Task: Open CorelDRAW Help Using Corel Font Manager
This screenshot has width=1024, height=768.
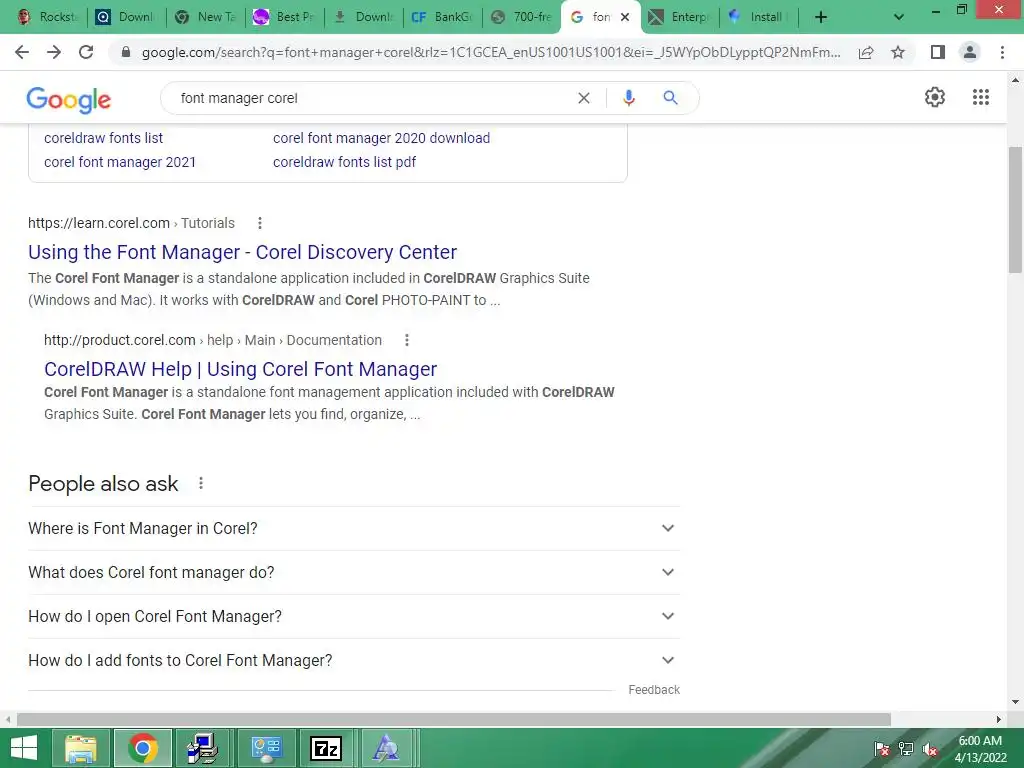Action: (240, 369)
